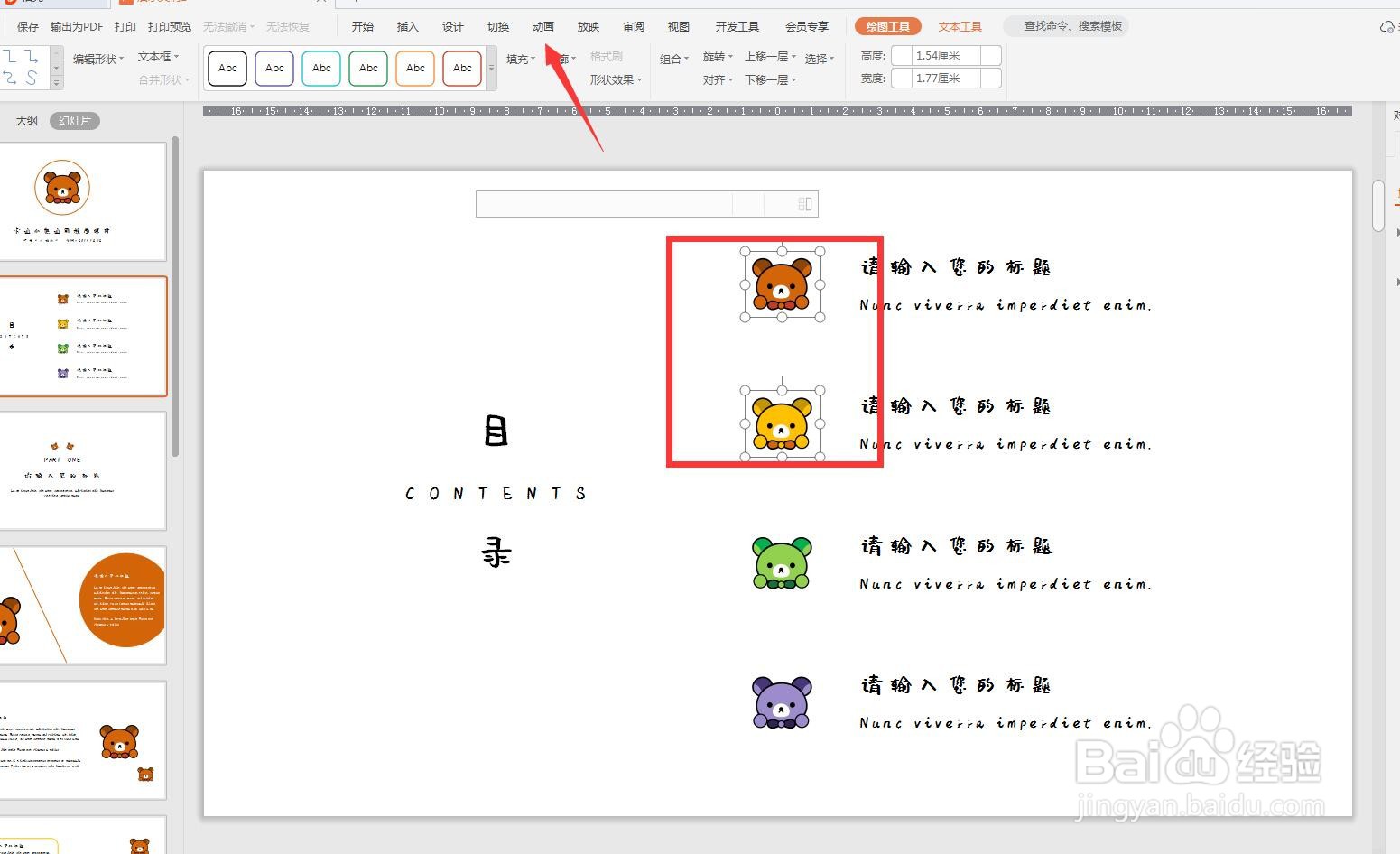Screen dimensions: 1400x854
Task: Select the 绘图工具 drawing tools tab
Action: (888, 26)
